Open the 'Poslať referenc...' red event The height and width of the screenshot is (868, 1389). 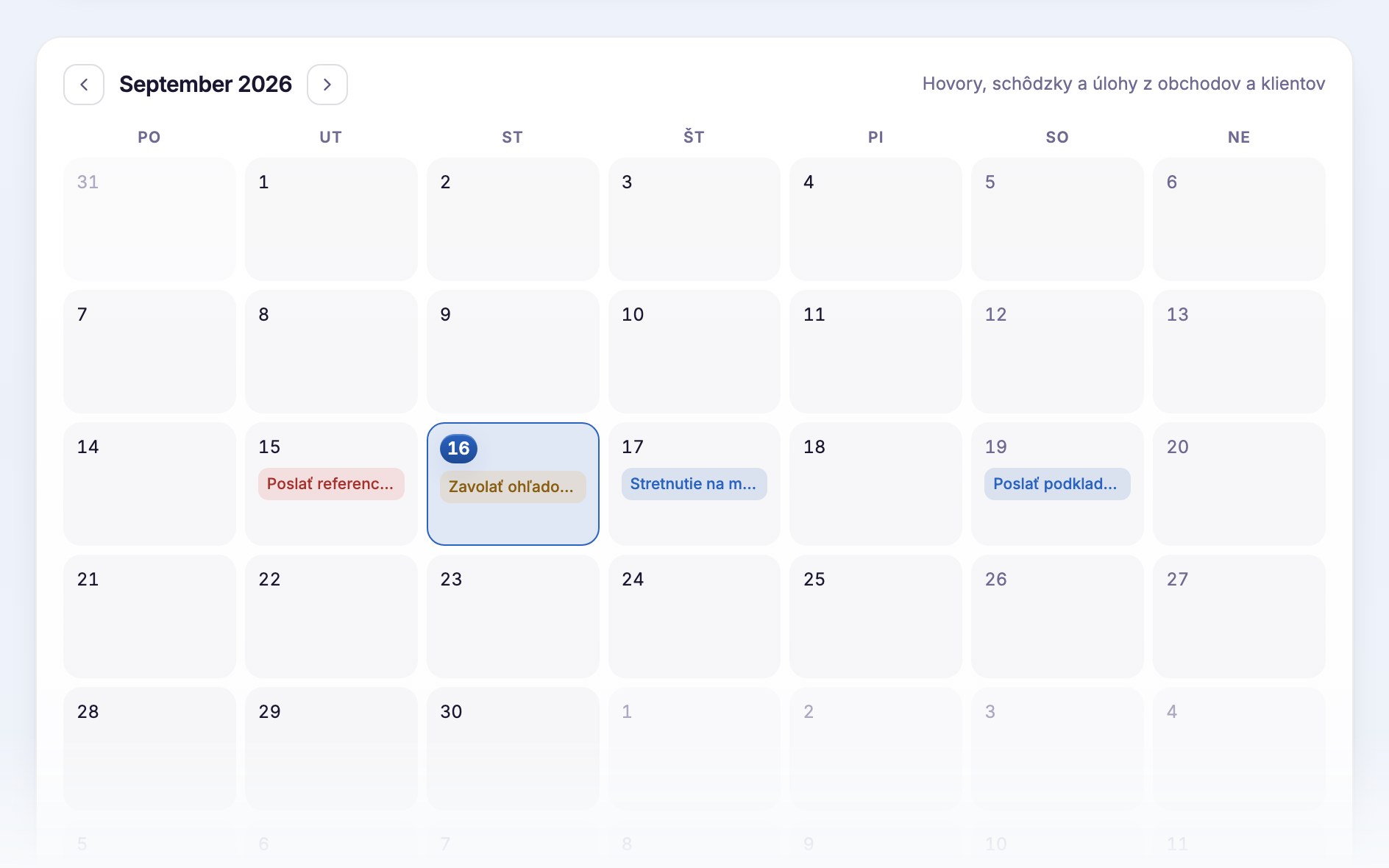point(331,484)
